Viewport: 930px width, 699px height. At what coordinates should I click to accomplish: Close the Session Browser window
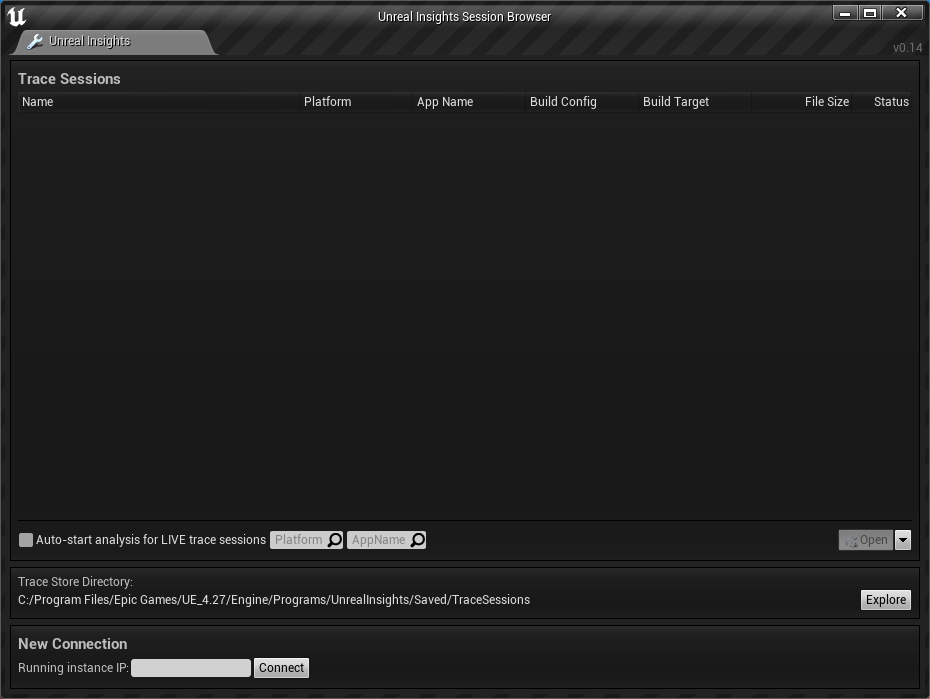coord(902,12)
